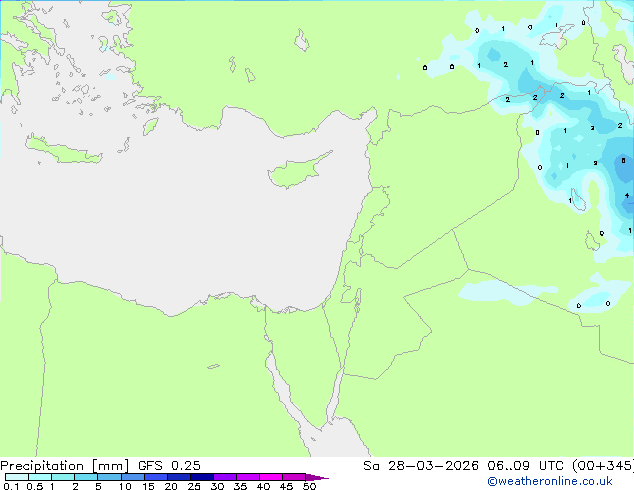Click the '(00+345)' forecast offset text
This screenshot has width=634, height=490.
coord(603,466)
